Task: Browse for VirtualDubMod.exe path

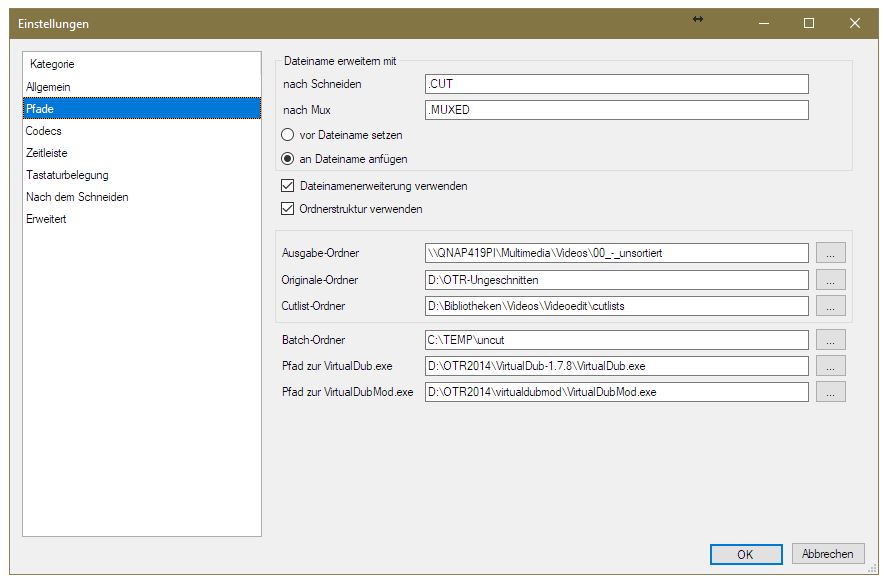Action: click(x=830, y=392)
